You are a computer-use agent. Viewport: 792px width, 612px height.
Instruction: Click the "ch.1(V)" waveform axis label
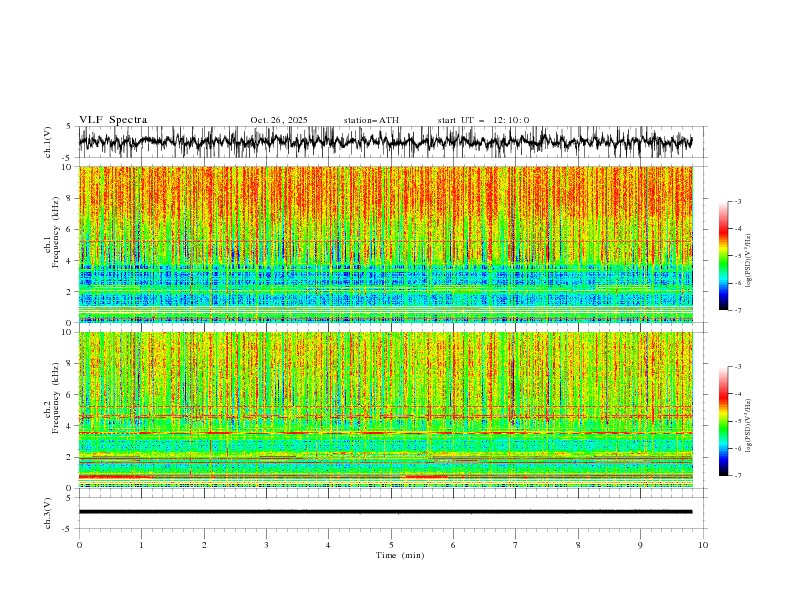pyautogui.click(x=48, y=142)
